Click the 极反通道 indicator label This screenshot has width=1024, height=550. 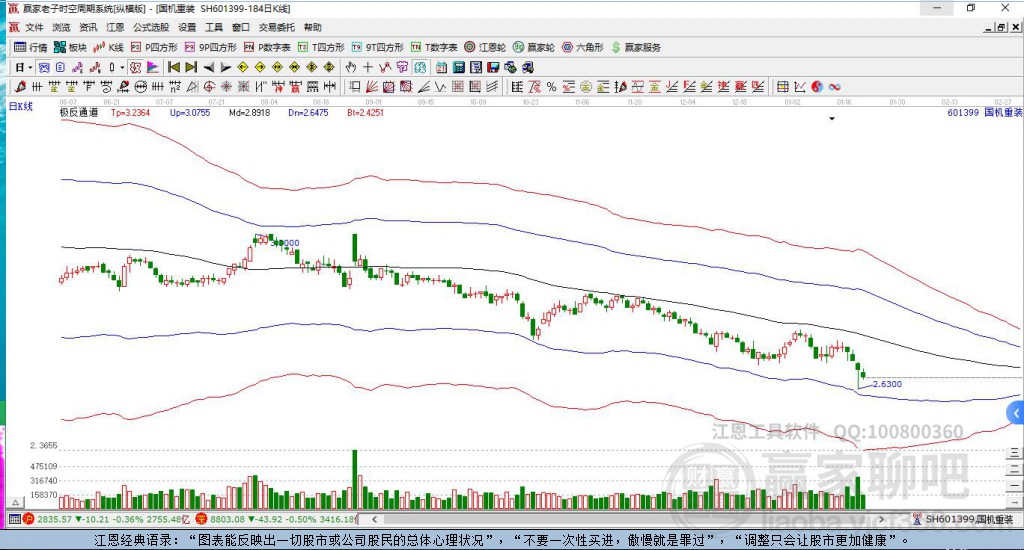pyautogui.click(x=79, y=112)
